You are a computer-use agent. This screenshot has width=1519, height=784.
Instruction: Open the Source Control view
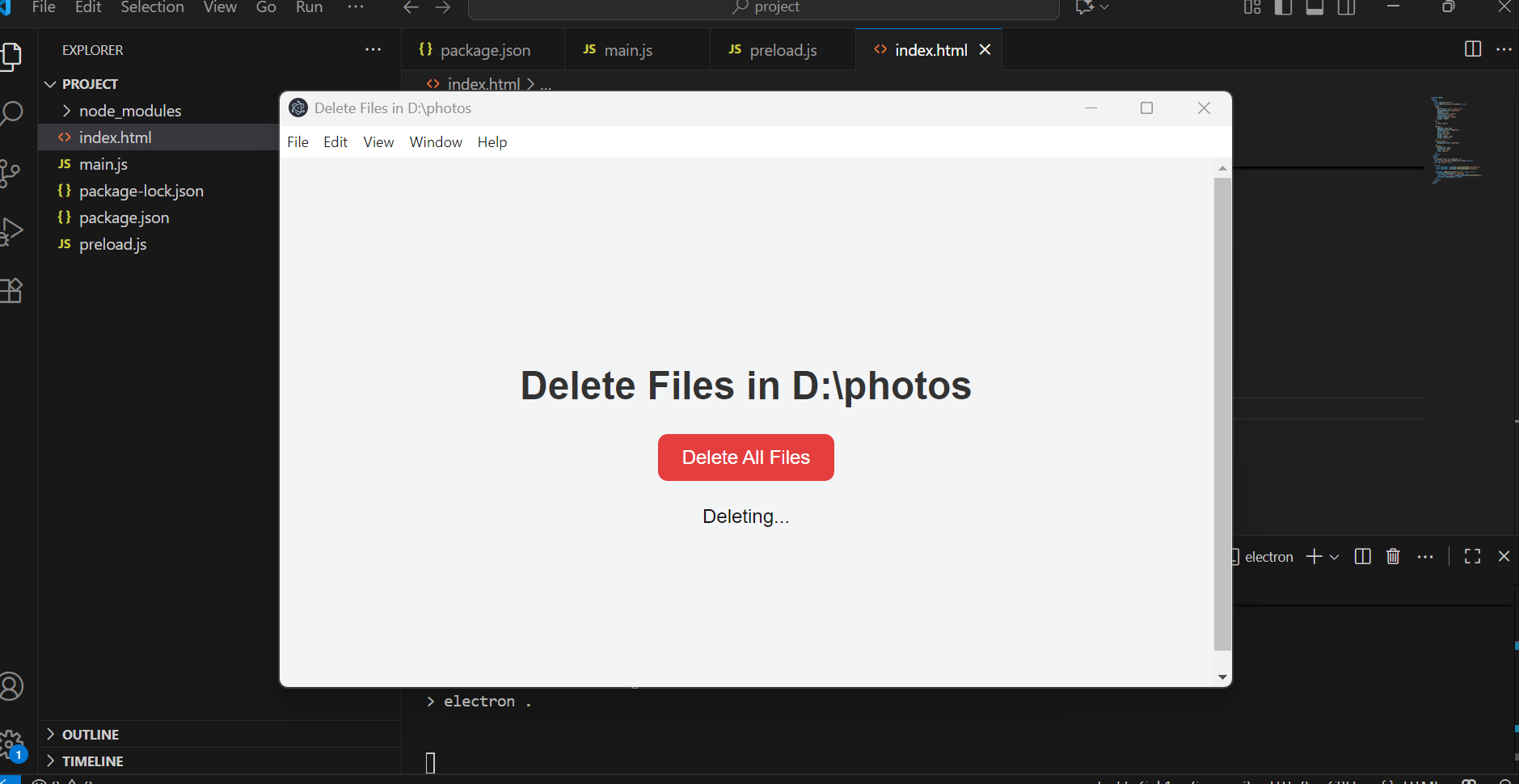tap(14, 172)
